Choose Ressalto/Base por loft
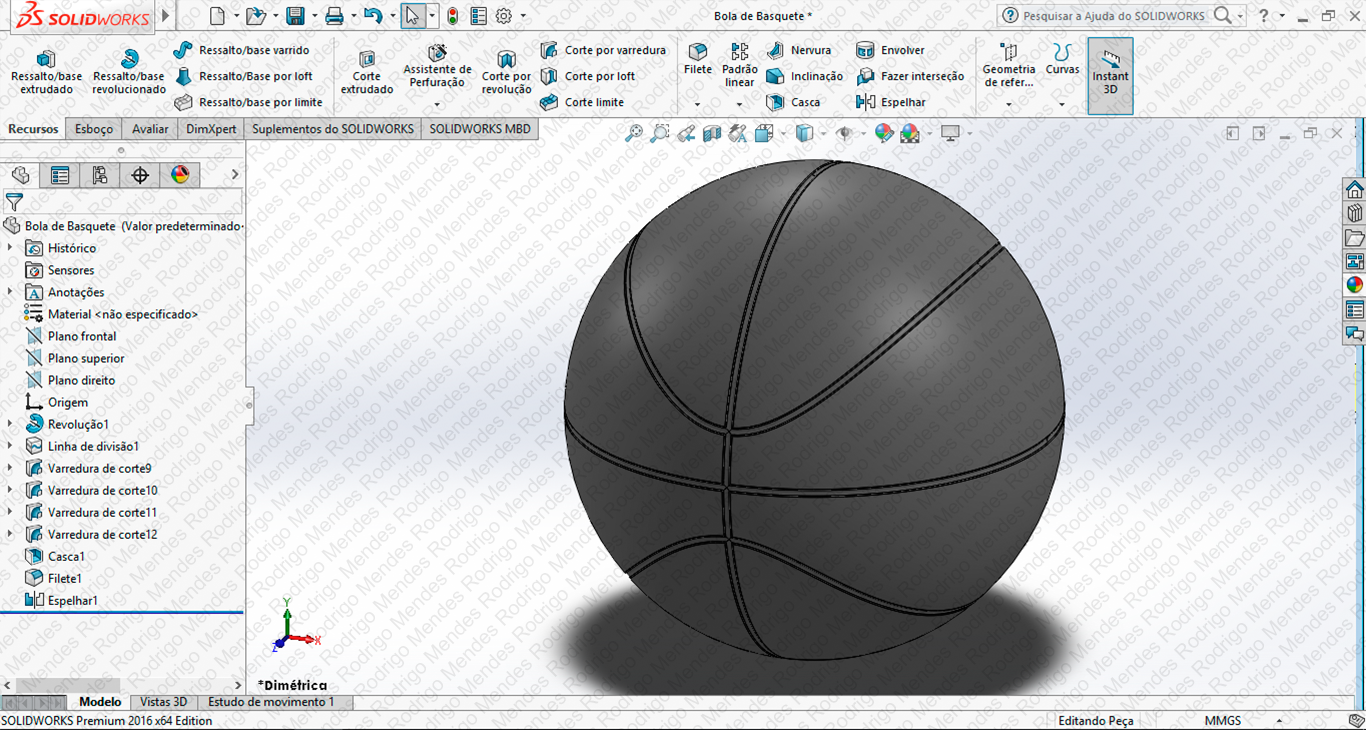Screen dimensions: 1366x730 click(244, 76)
